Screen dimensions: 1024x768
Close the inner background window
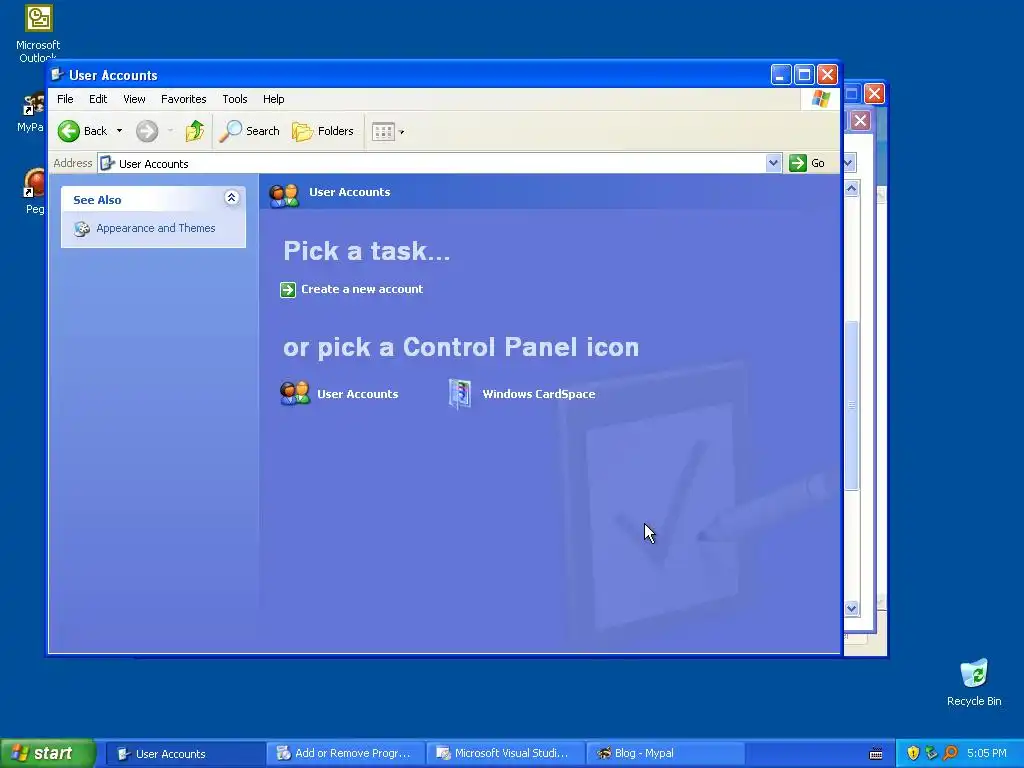pyautogui.click(x=861, y=120)
